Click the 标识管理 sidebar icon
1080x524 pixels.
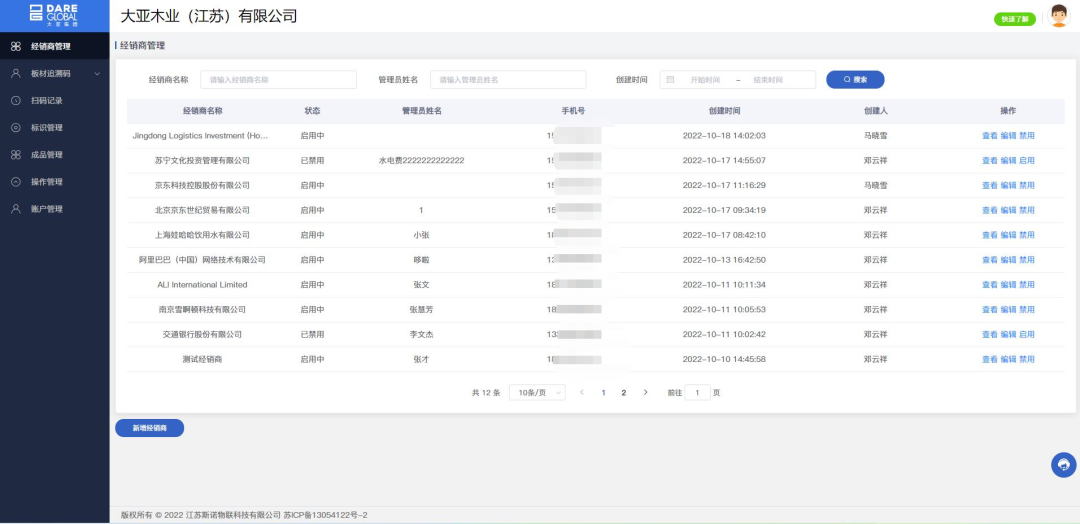[16, 127]
